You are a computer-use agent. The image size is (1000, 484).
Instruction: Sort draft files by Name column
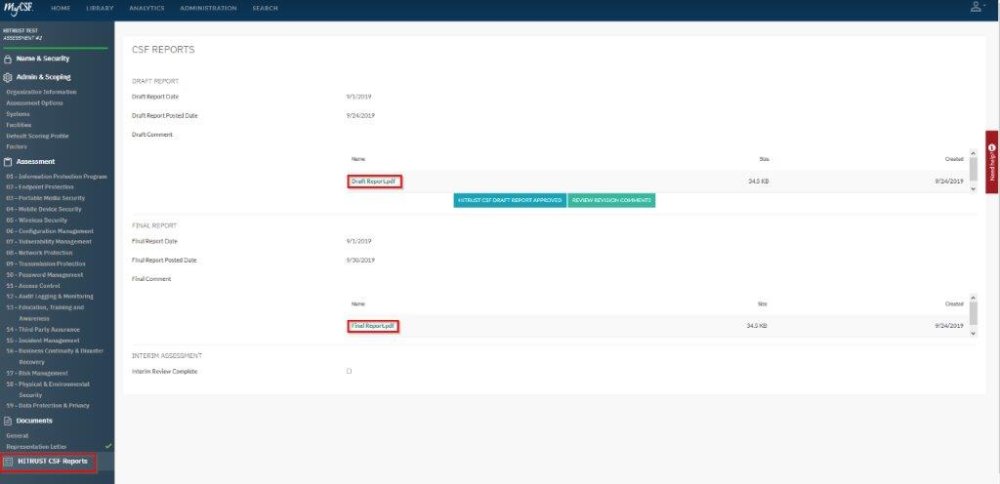coord(358,159)
